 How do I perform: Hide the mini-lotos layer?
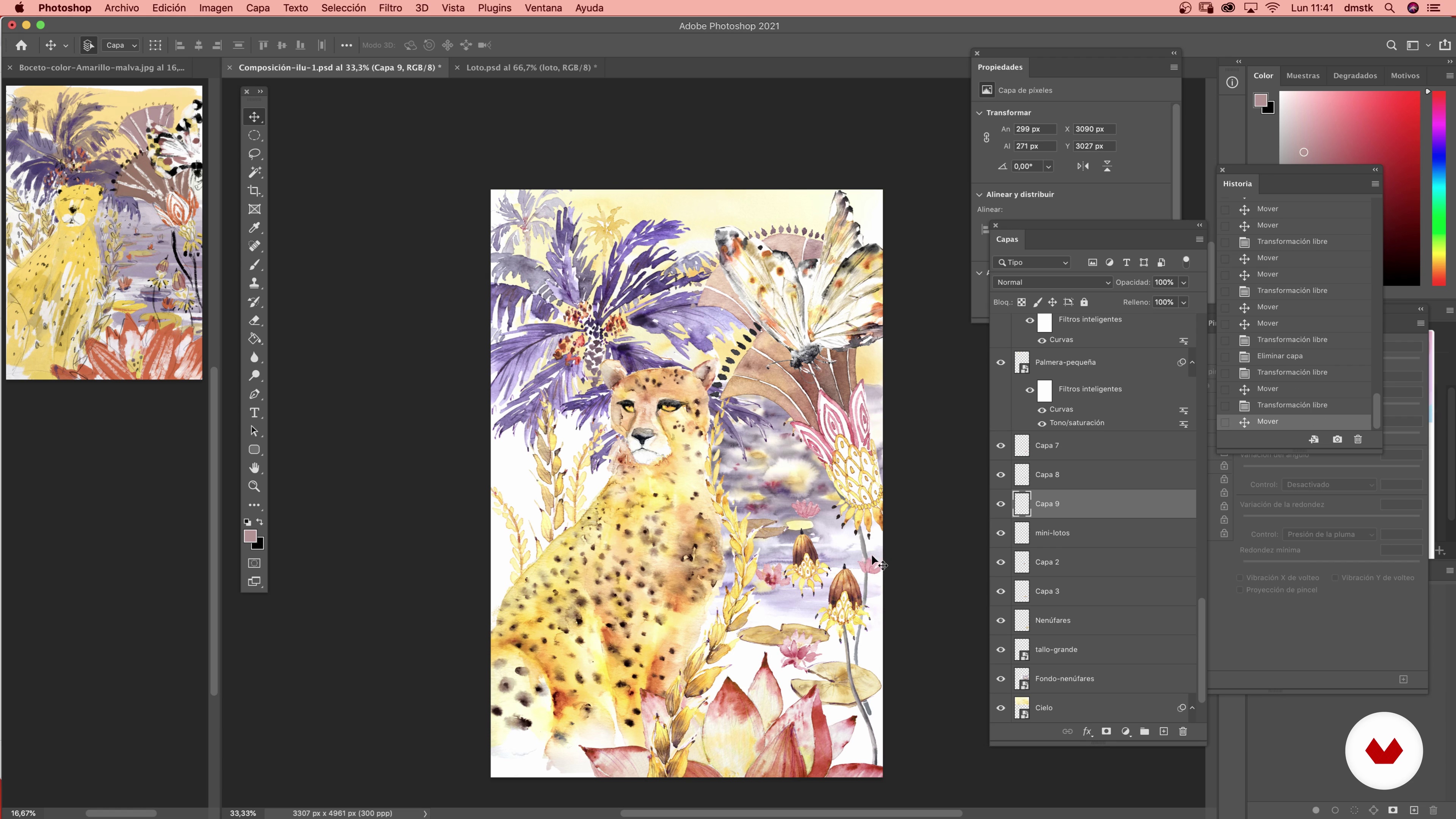coord(1001,533)
